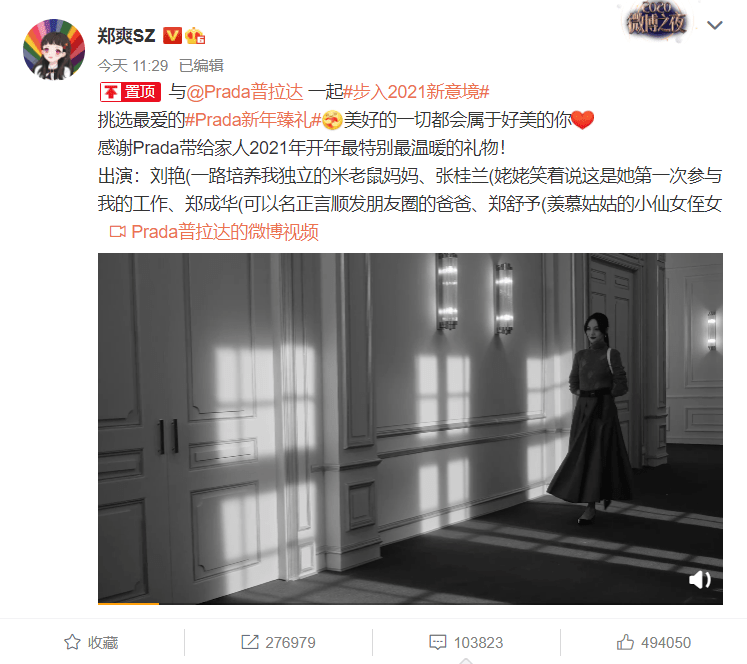The image size is (747, 664).
Task: Click the red 置顶 pinned tag
Action: (x=130, y=92)
